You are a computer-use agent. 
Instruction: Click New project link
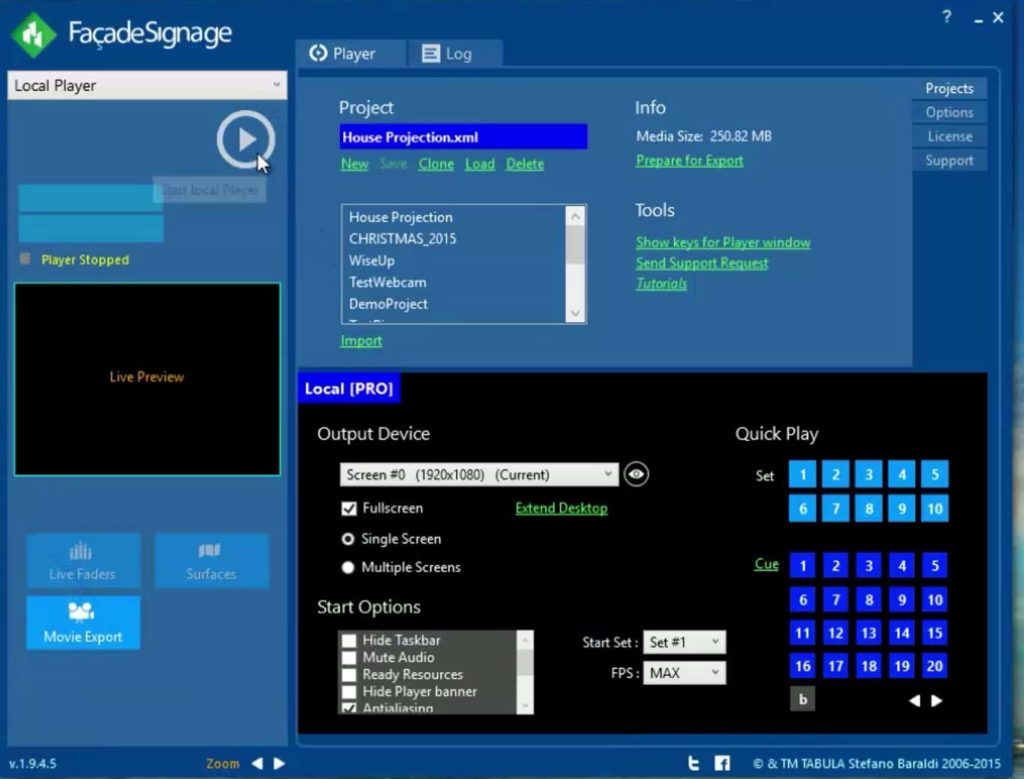coord(355,164)
